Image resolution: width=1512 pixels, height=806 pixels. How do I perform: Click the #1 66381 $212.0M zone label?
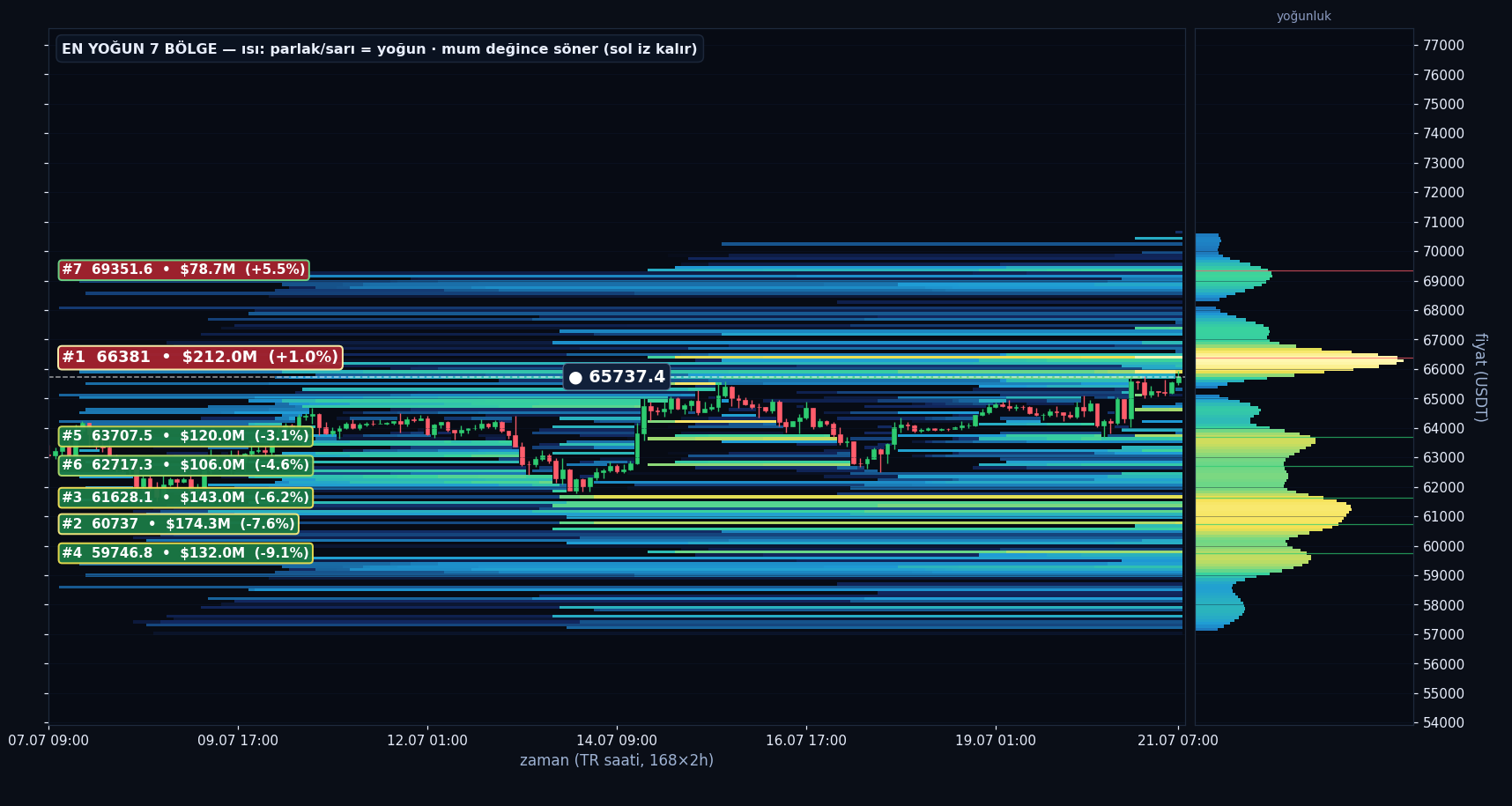(200, 358)
